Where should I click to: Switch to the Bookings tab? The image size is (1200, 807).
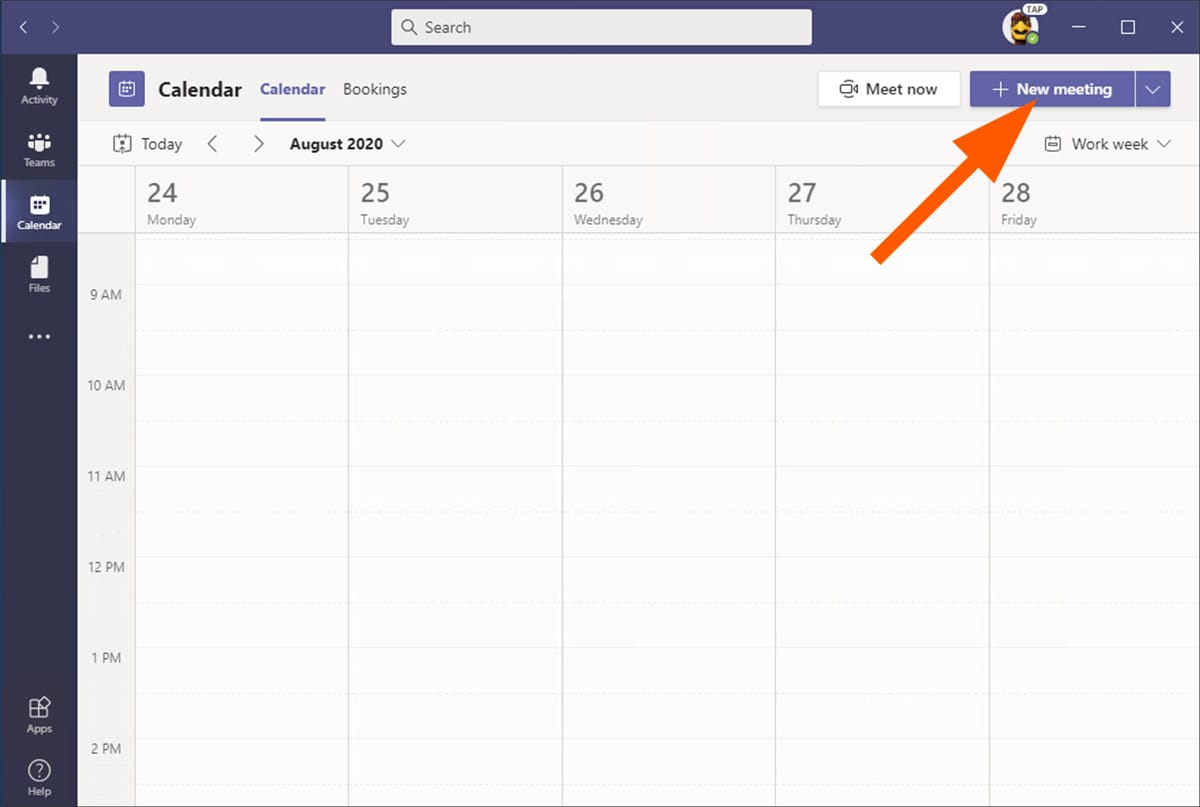pos(375,89)
